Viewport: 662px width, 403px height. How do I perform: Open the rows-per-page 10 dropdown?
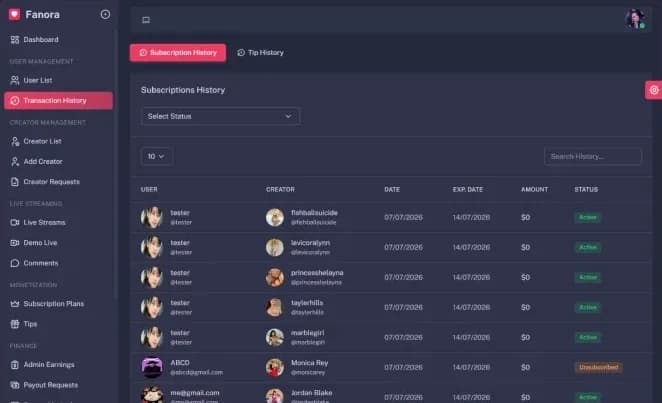(156, 157)
